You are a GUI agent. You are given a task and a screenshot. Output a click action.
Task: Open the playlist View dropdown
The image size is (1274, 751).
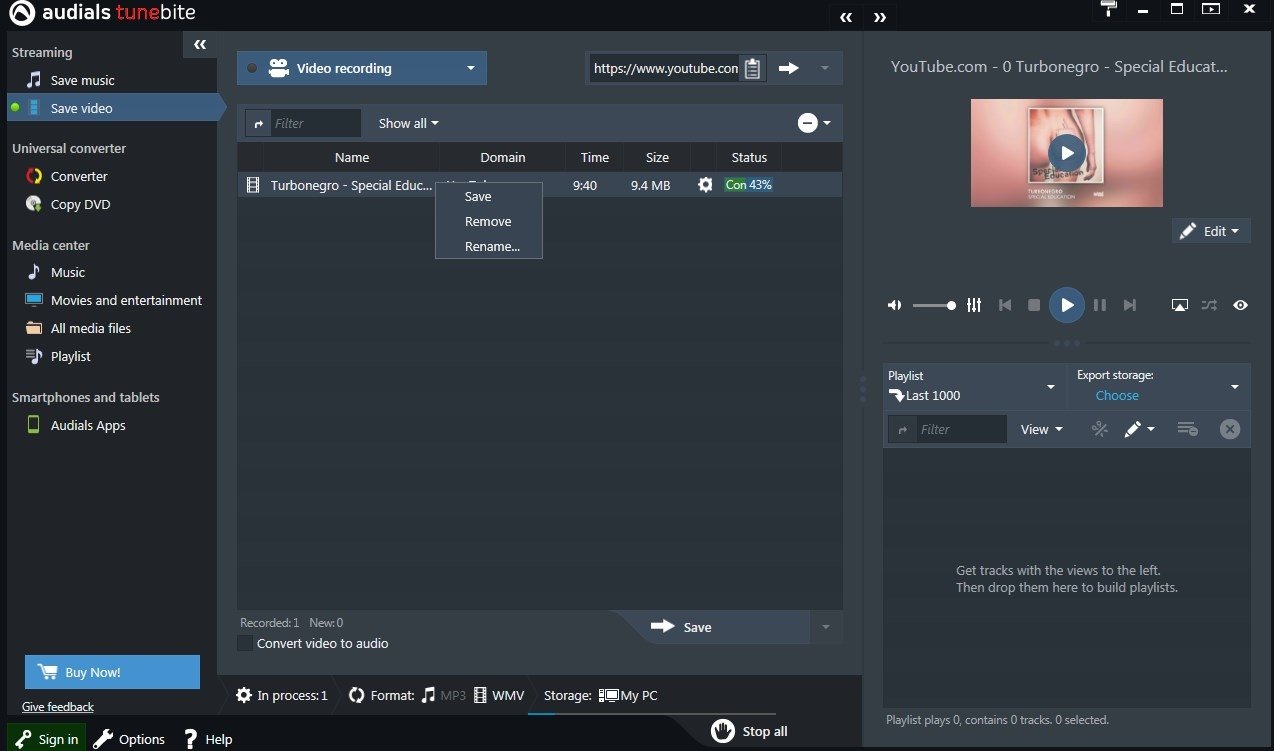coord(1041,429)
